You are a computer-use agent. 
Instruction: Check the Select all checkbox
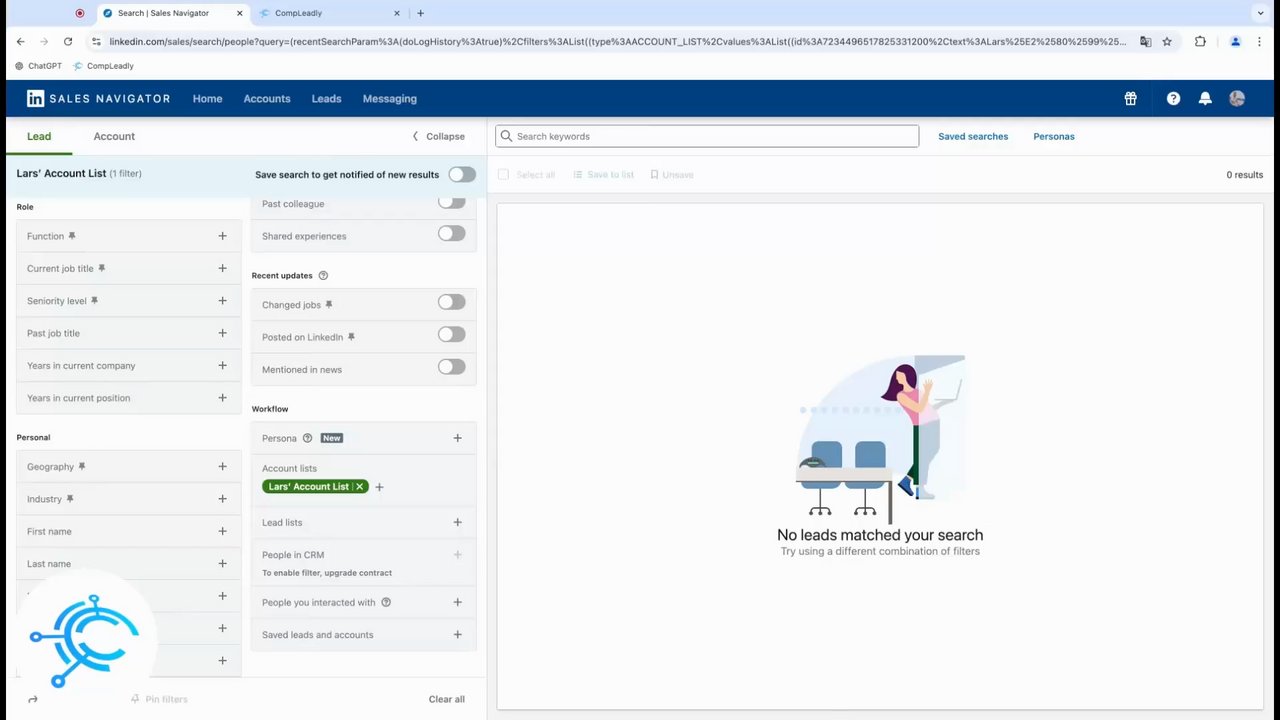coord(503,174)
